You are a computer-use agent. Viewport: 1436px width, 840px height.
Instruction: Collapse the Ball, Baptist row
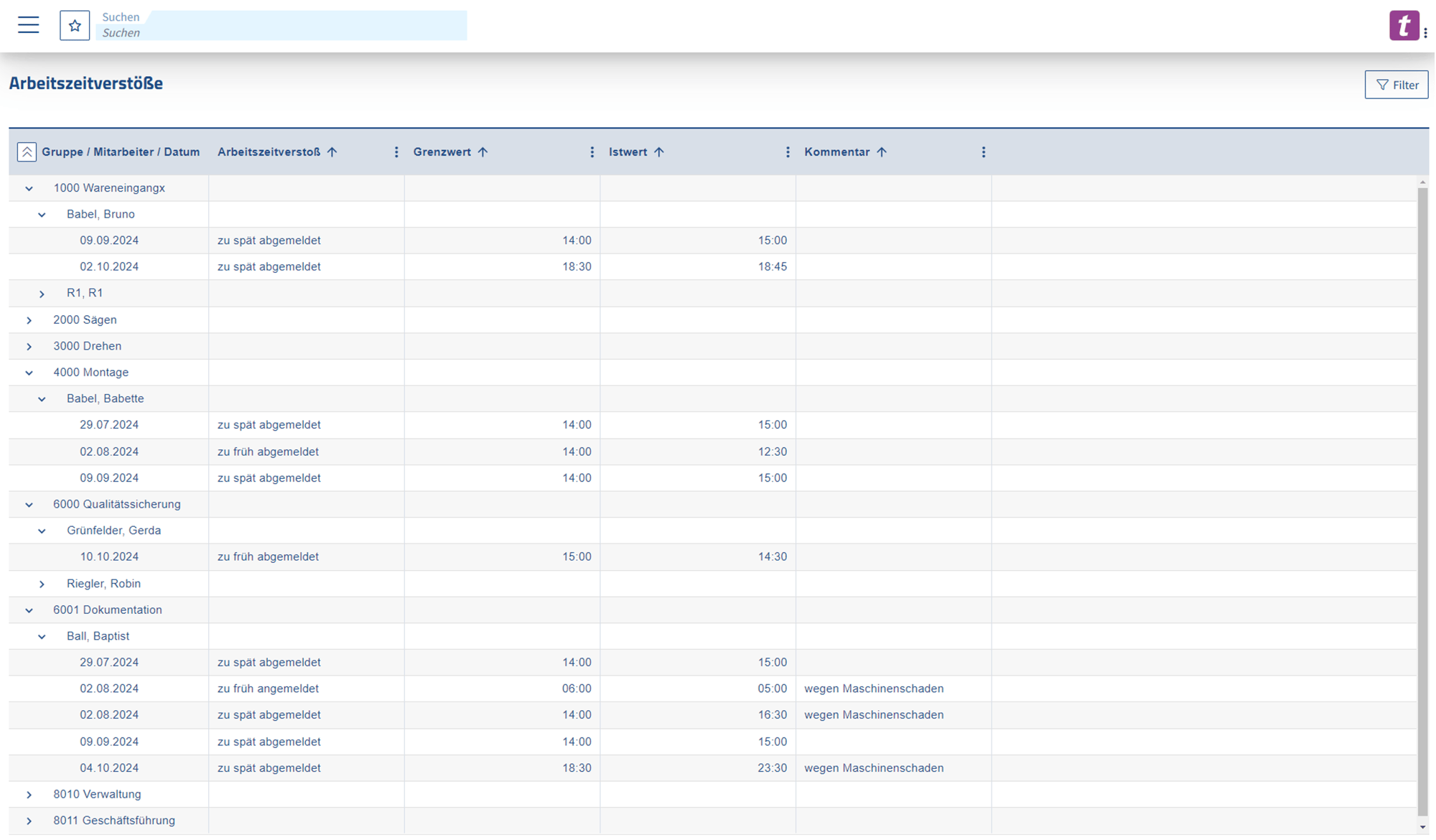(42, 635)
